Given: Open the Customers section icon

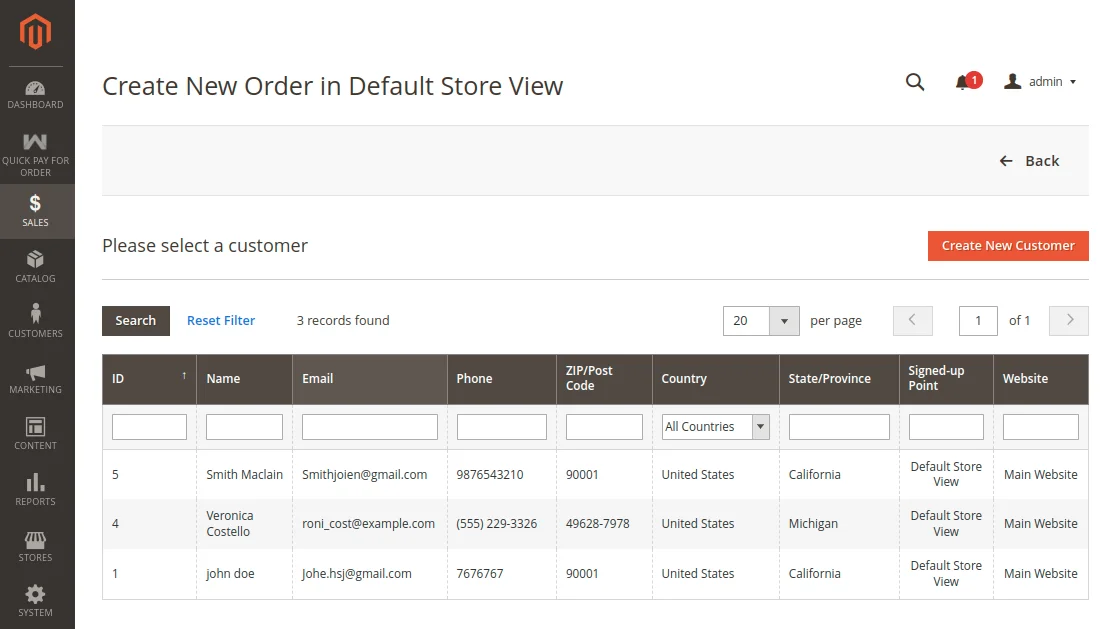Looking at the screenshot, I should [36, 315].
